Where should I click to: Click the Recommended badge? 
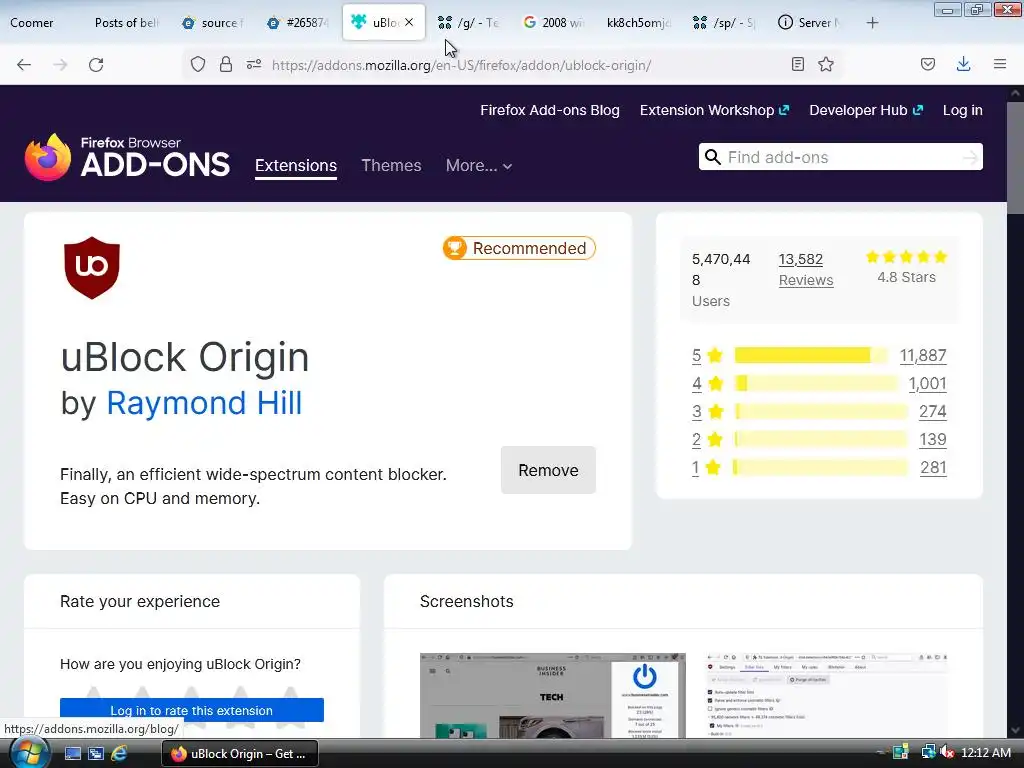519,248
